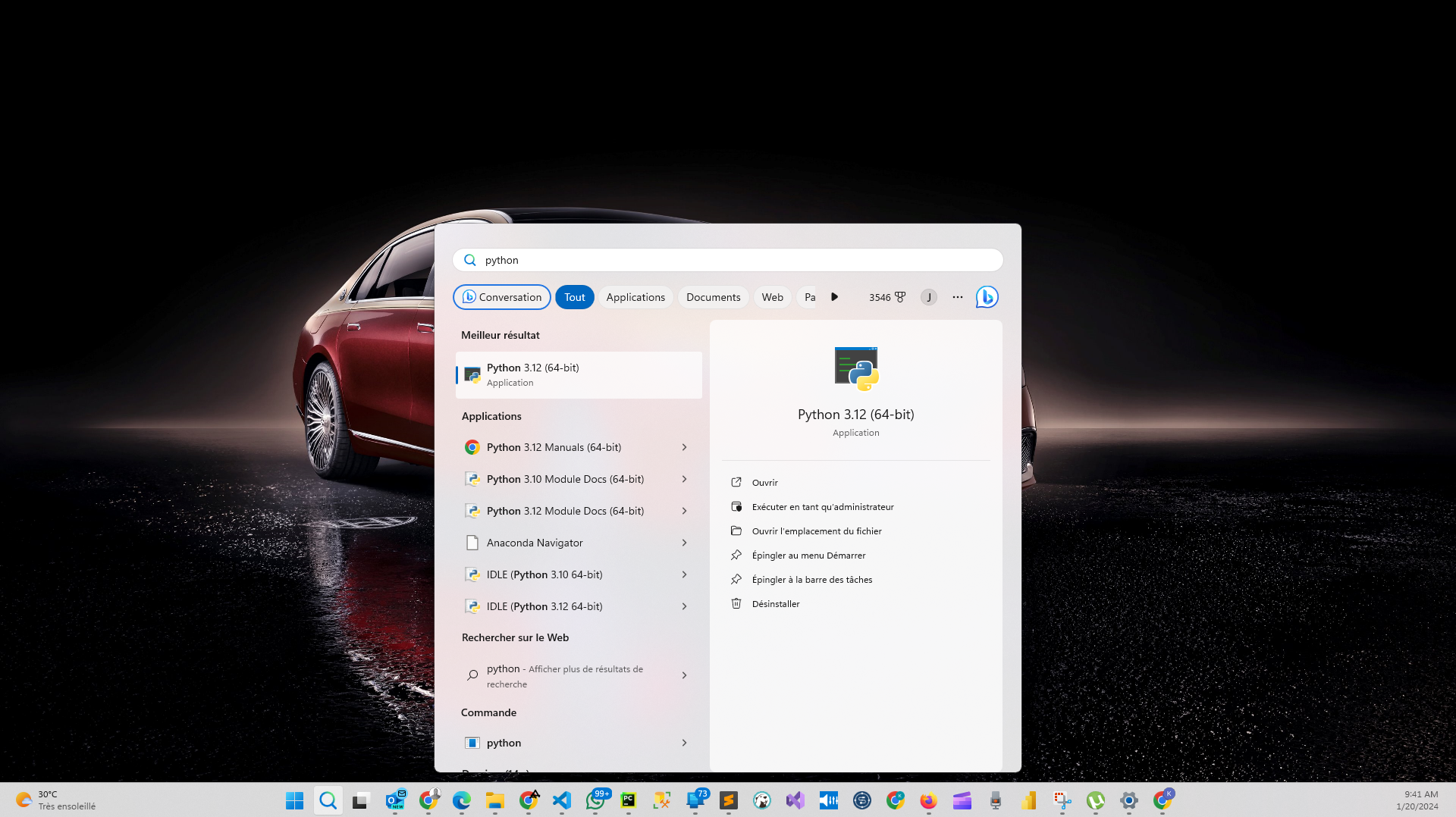1456x817 pixels.
Task: Launch PyCharm from the taskbar
Action: click(629, 800)
